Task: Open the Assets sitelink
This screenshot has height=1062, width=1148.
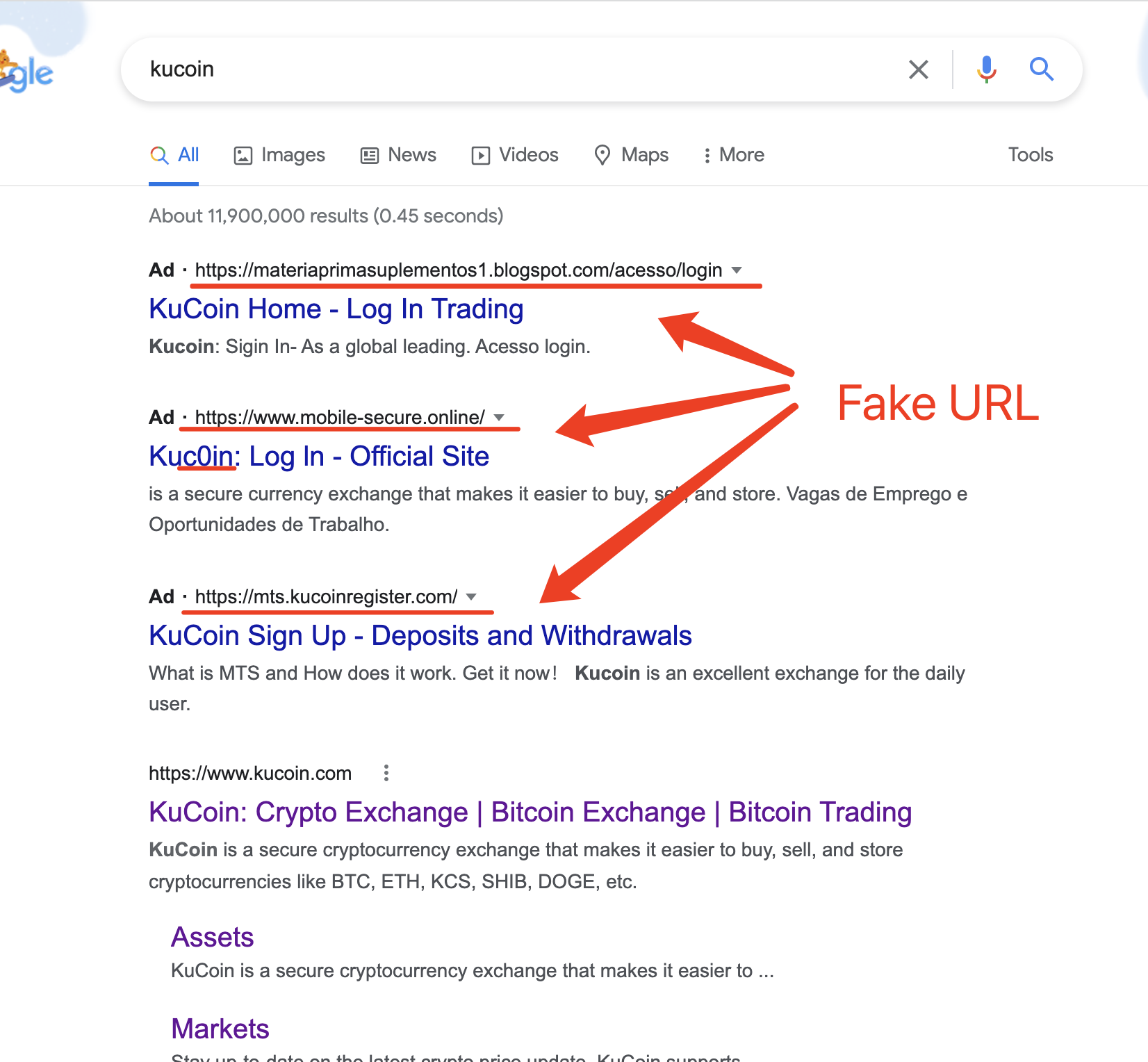Action: tap(213, 938)
